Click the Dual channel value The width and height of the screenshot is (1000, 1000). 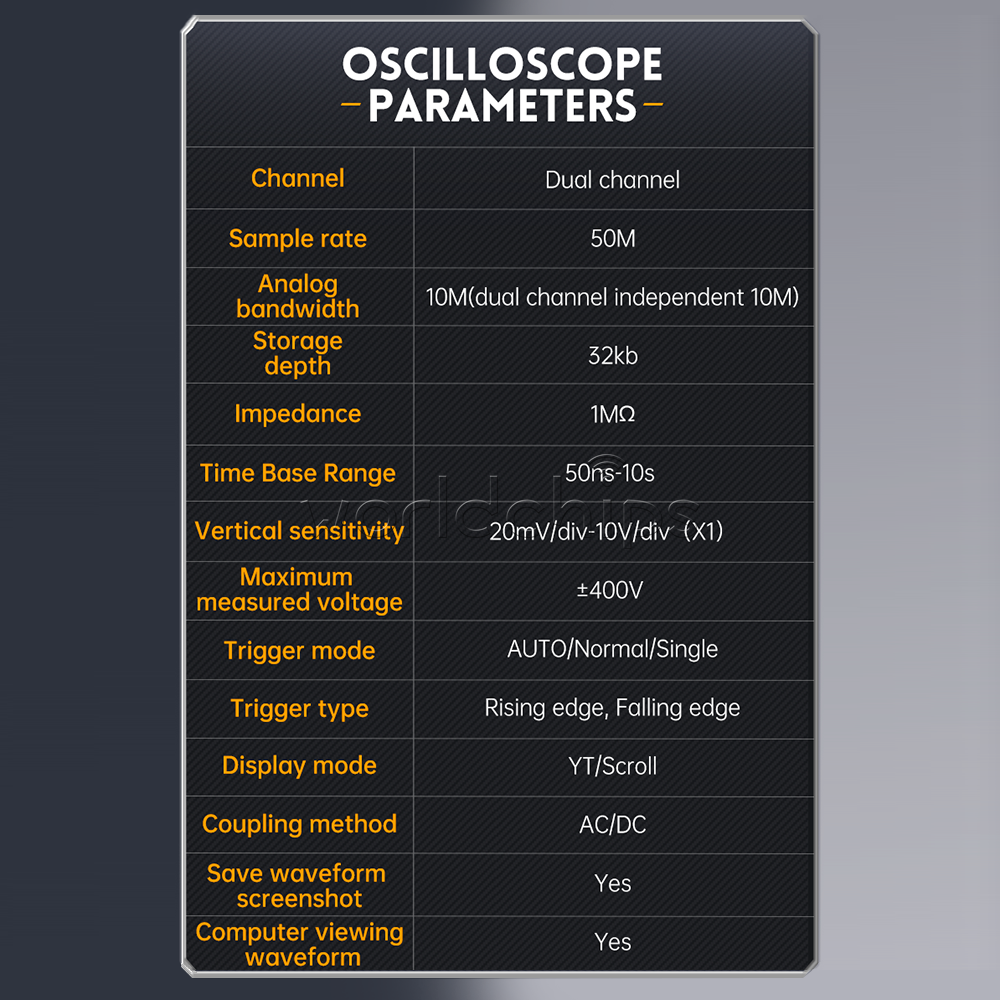click(612, 180)
